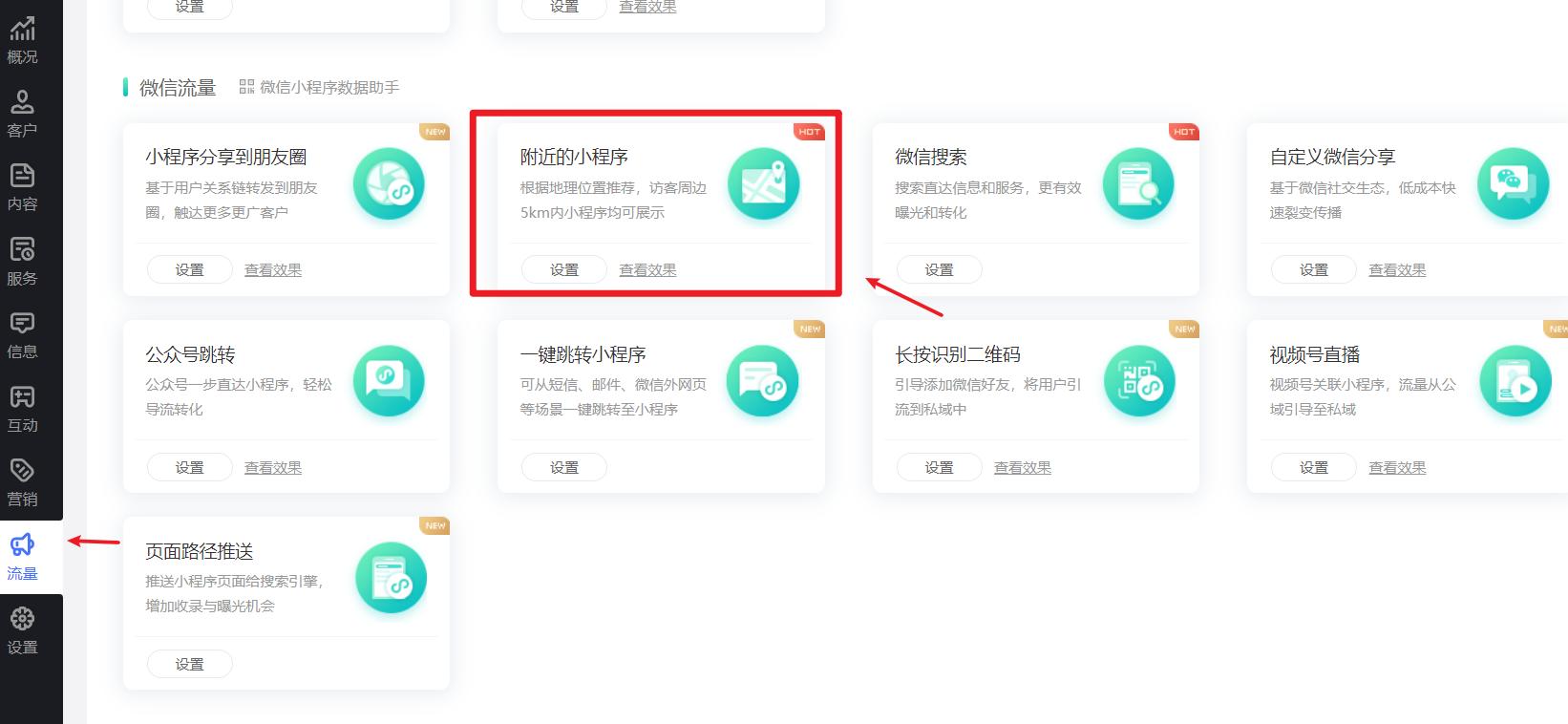The image size is (1568, 724).
Task: Open 内容 content in the sidebar
Action: click(22, 187)
